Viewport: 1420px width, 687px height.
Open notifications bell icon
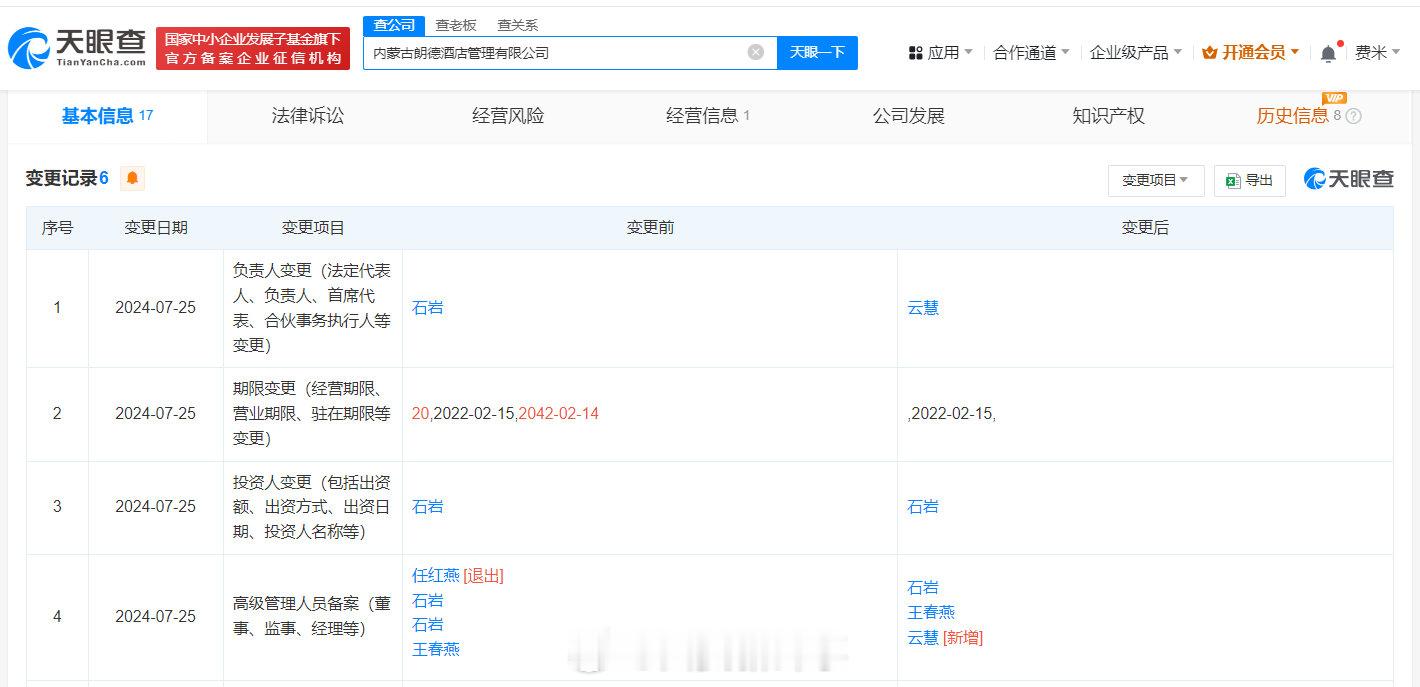click(1328, 53)
